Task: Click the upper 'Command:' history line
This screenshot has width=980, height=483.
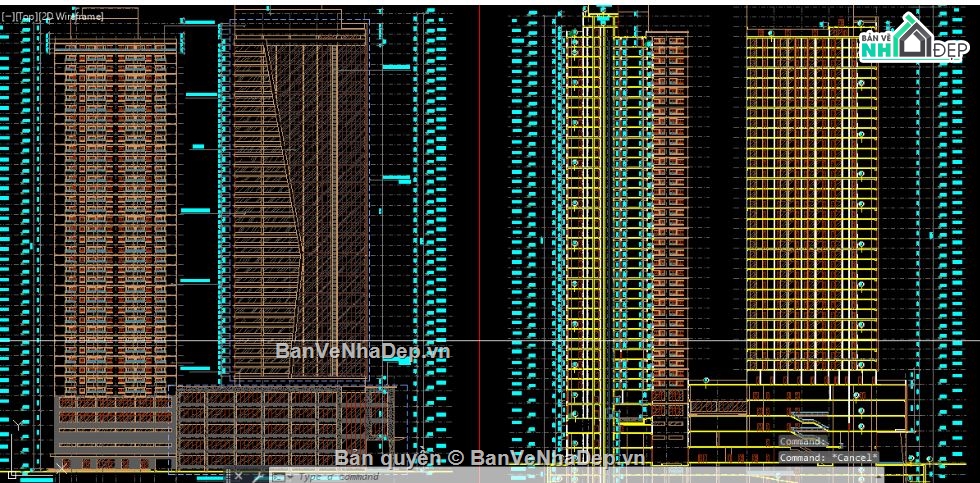Action: coord(803,441)
